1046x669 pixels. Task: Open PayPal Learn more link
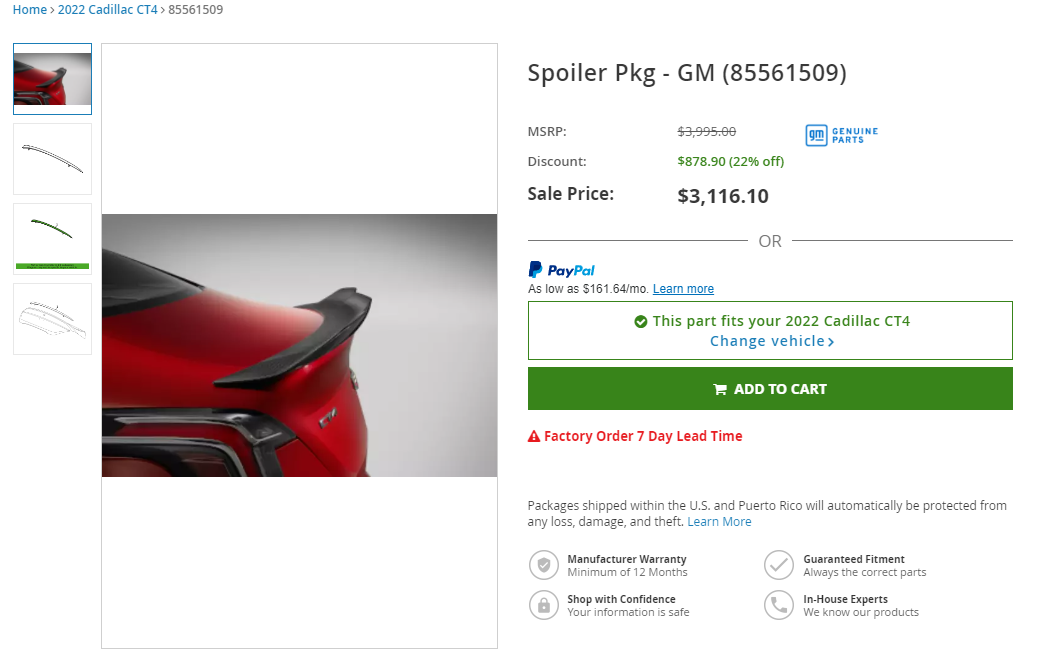[x=683, y=289]
